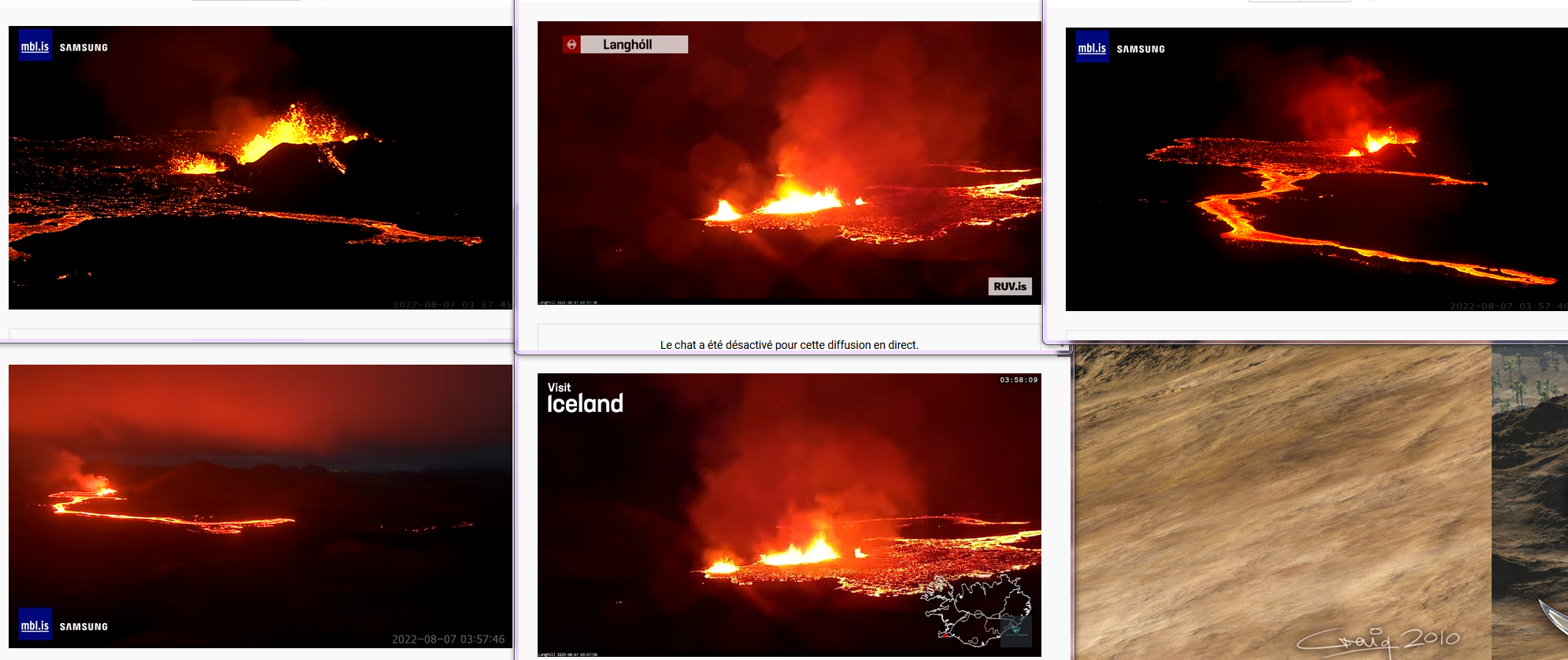Image resolution: width=1568 pixels, height=660 pixels.
Task: Click the Craig 2010 signature on the wallpaper
Action: pyautogui.click(x=1378, y=640)
